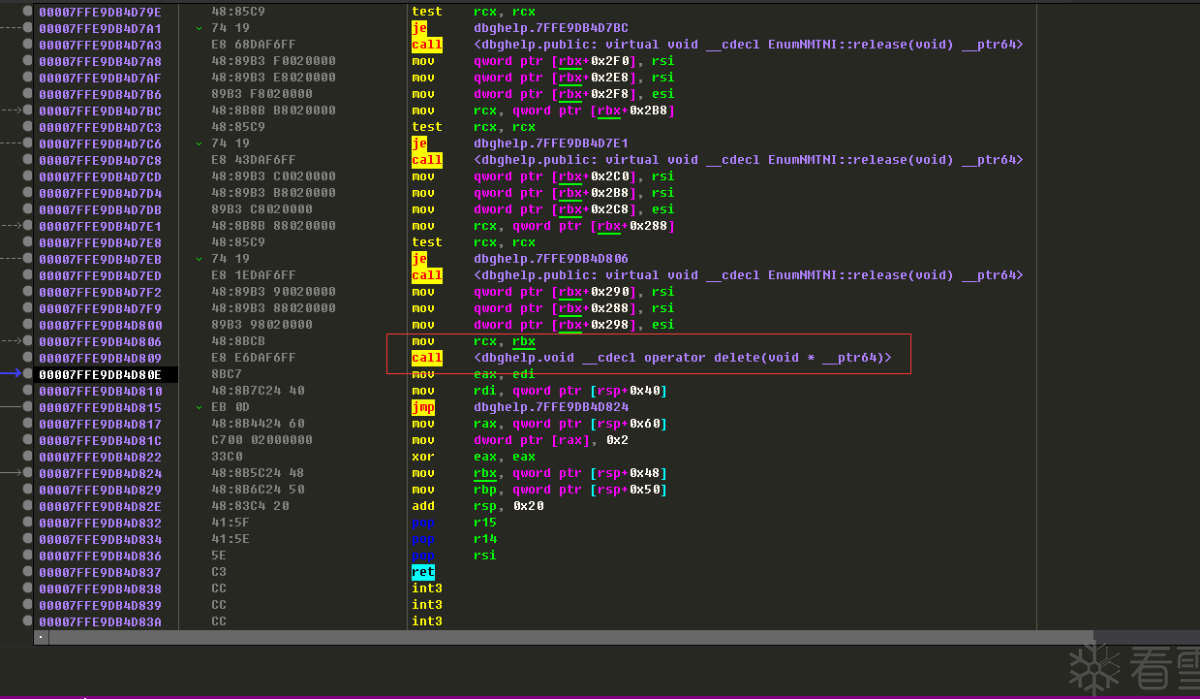This screenshot has width=1200, height=699.
Task: Select address 00007FFE9DB4D810
Action: pyautogui.click(x=100, y=391)
